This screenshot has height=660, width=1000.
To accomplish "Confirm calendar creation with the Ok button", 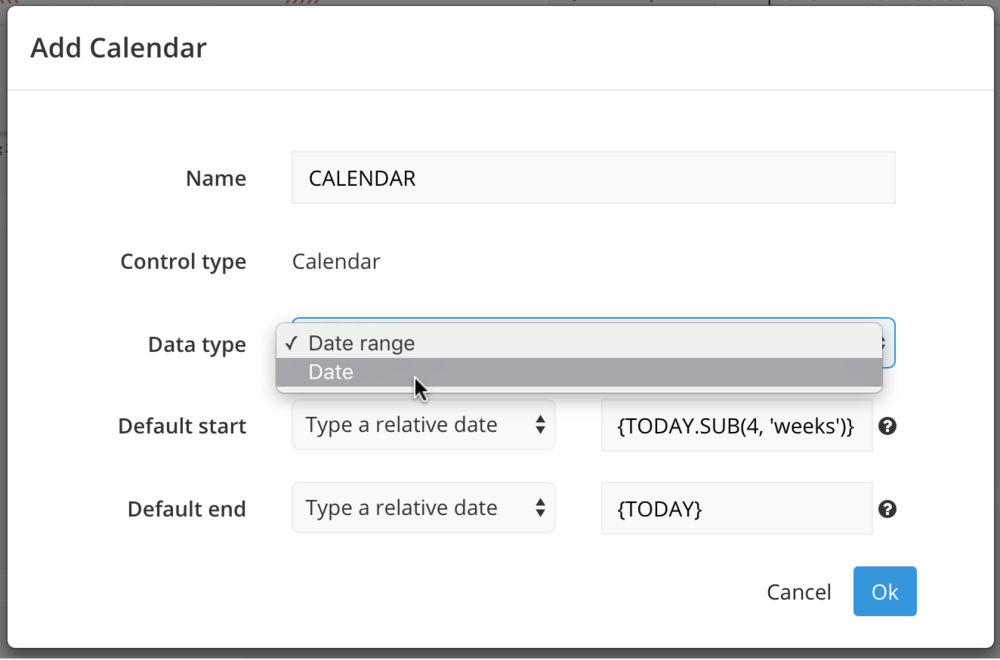I will [884, 591].
